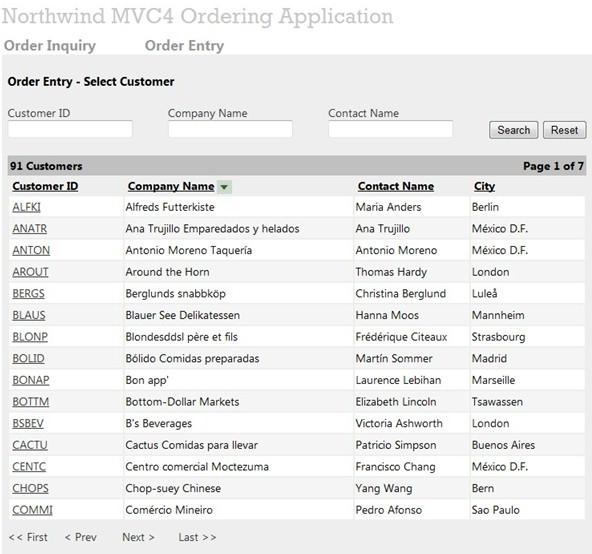
Task: Sort by the City column header
Action: coord(484,186)
